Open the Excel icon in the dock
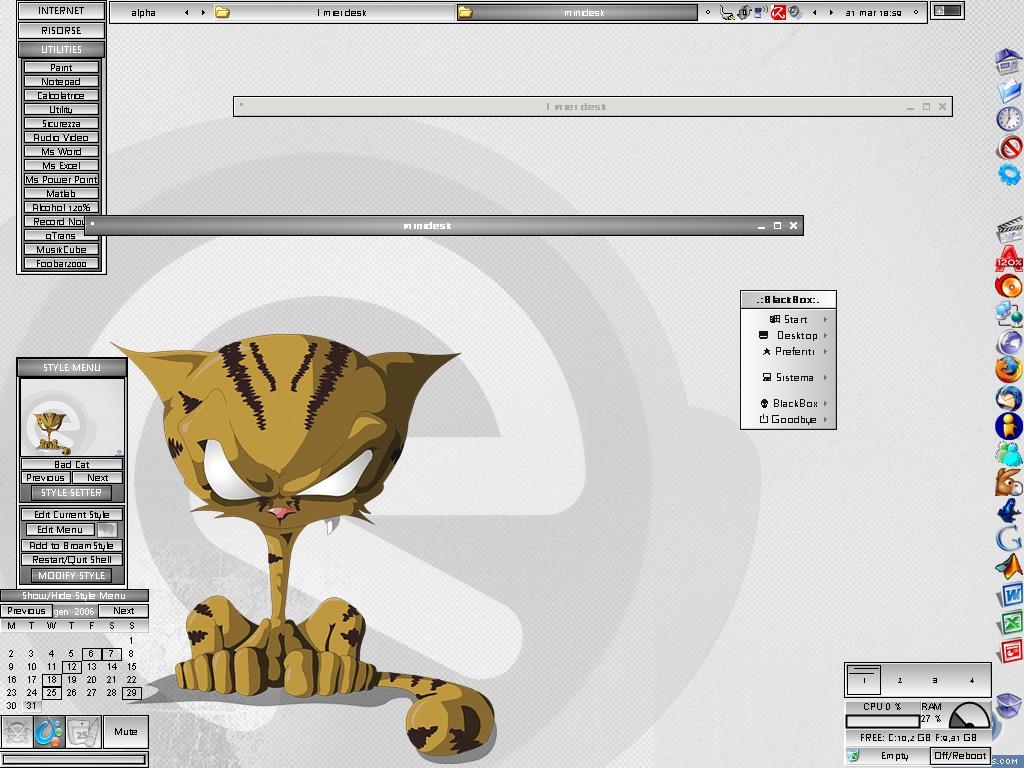The height and width of the screenshot is (768, 1024). click(1010, 623)
